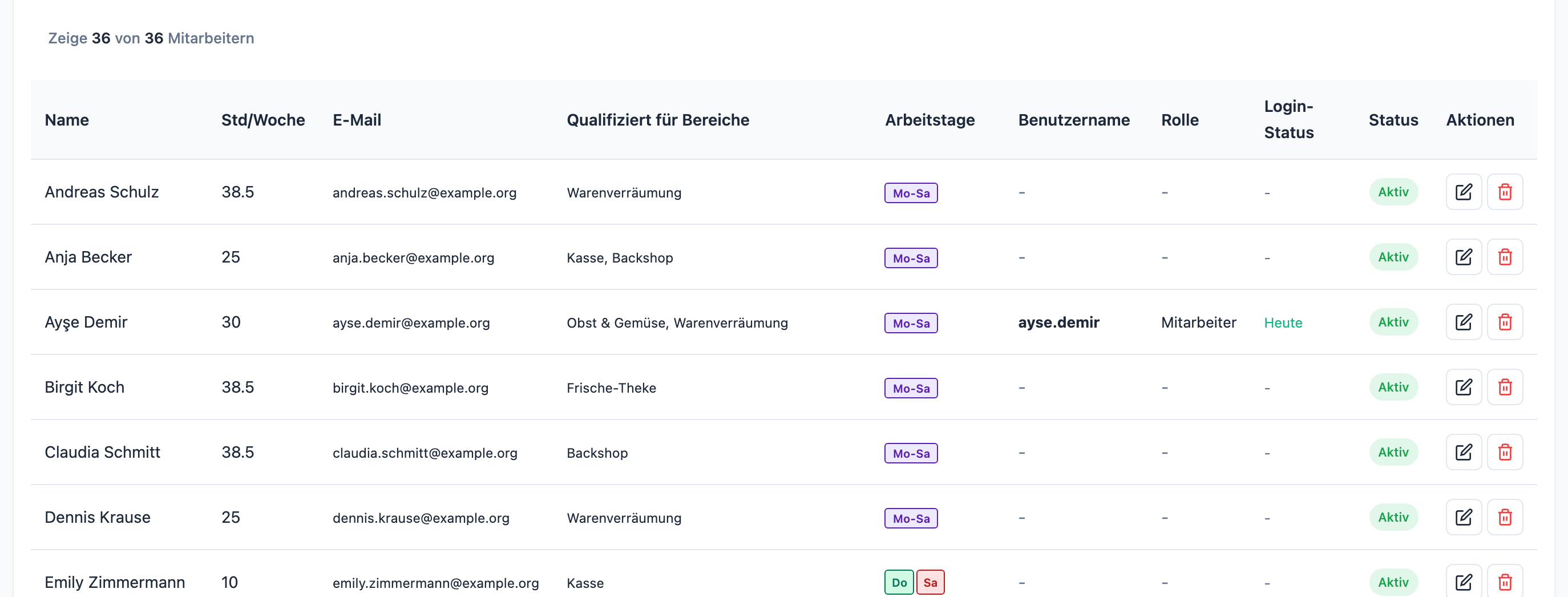Click Frische-Theke in Birgit Koch's row
The image size is (1568, 597).
[611, 388]
